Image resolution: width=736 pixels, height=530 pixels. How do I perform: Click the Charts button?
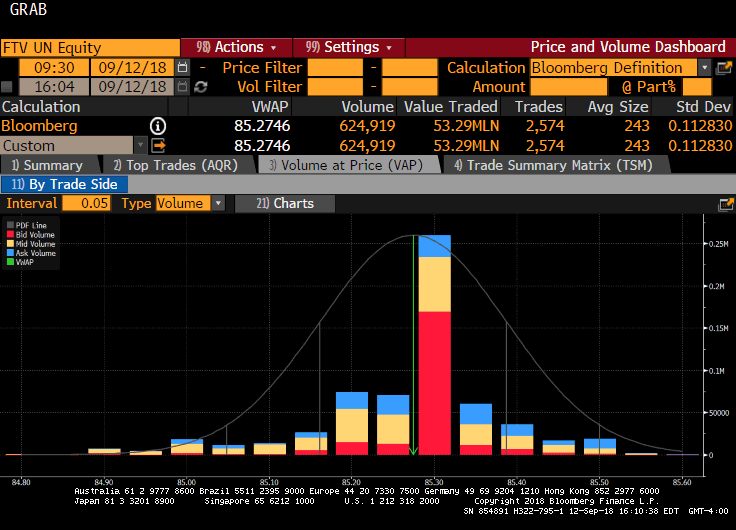click(x=285, y=203)
